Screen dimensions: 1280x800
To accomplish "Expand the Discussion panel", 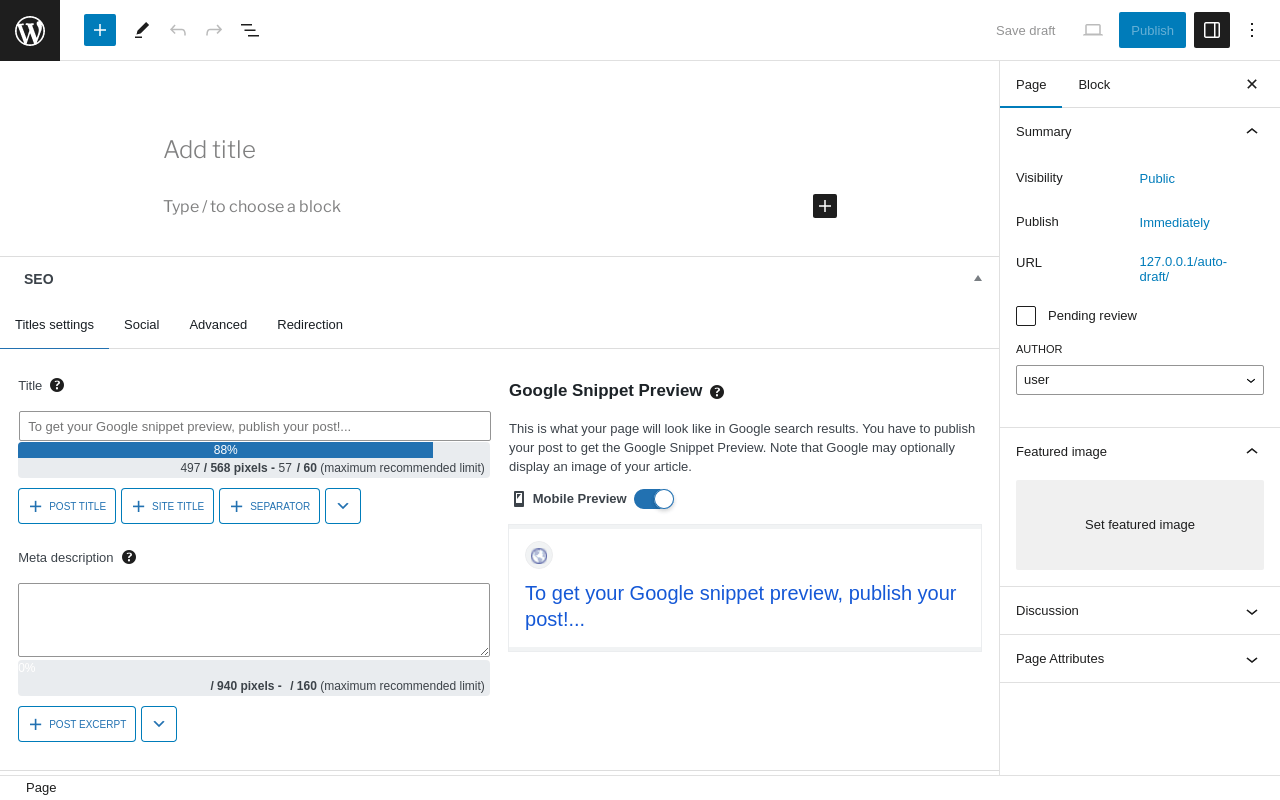I will point(1140,611).
